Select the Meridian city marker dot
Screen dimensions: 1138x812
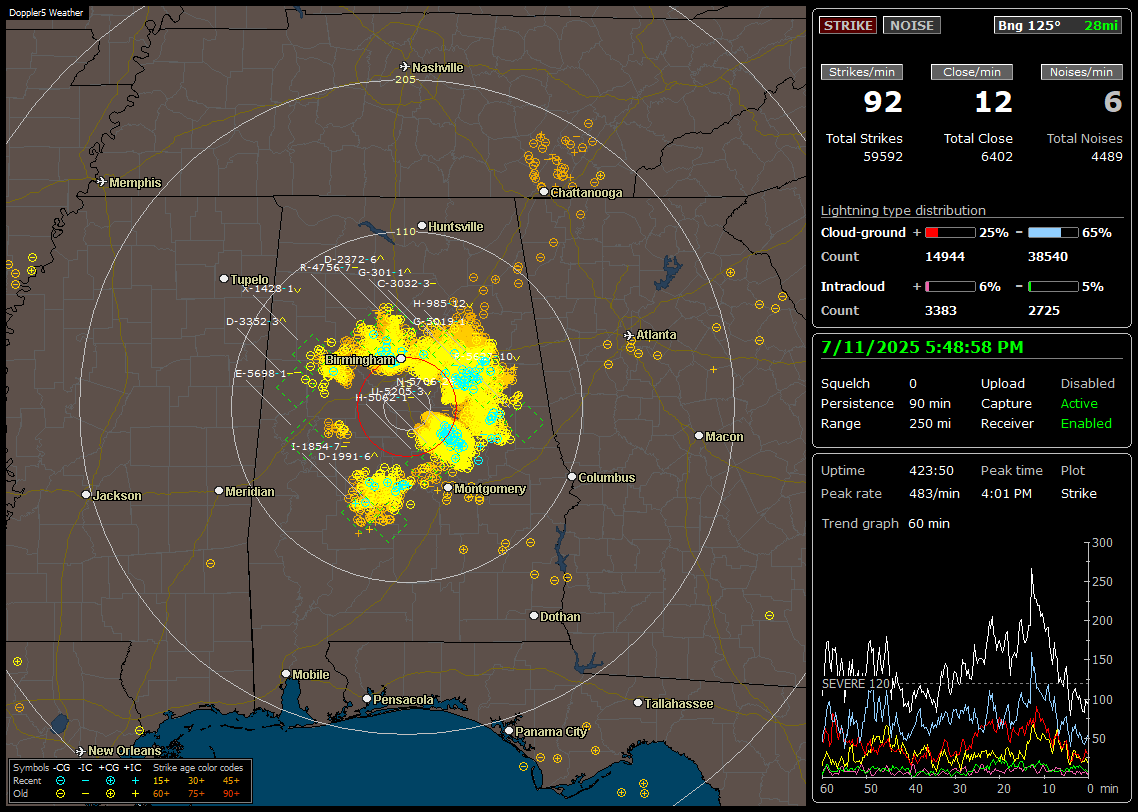[219, 491]
